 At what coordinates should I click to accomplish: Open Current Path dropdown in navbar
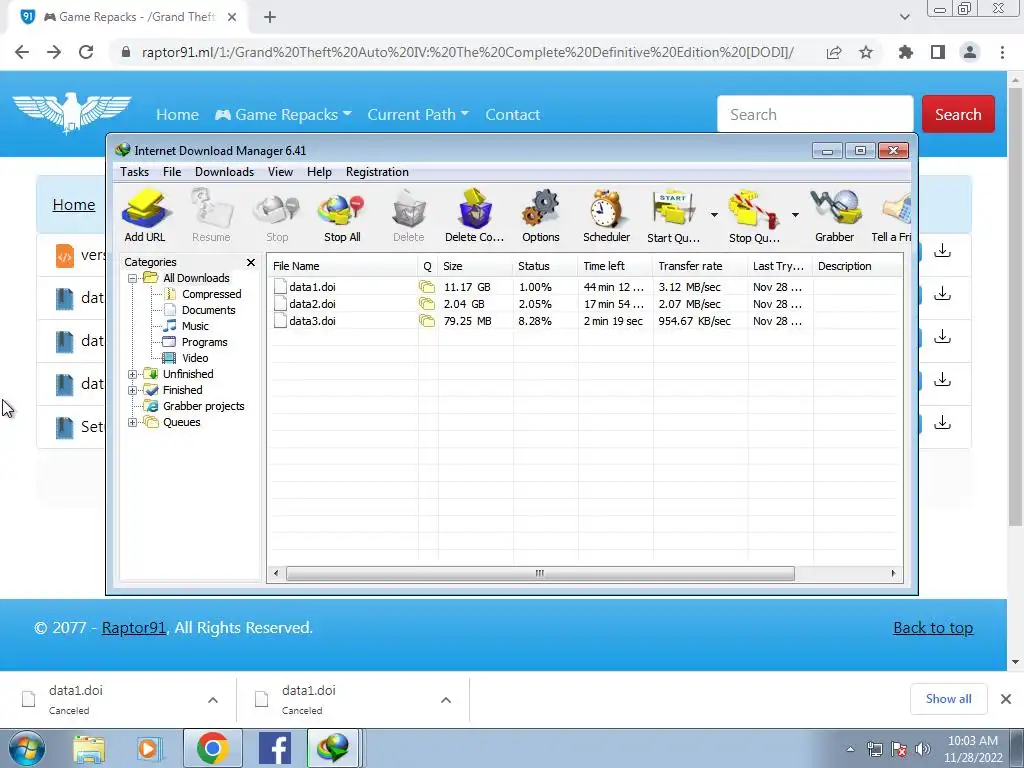pos(418,114)
